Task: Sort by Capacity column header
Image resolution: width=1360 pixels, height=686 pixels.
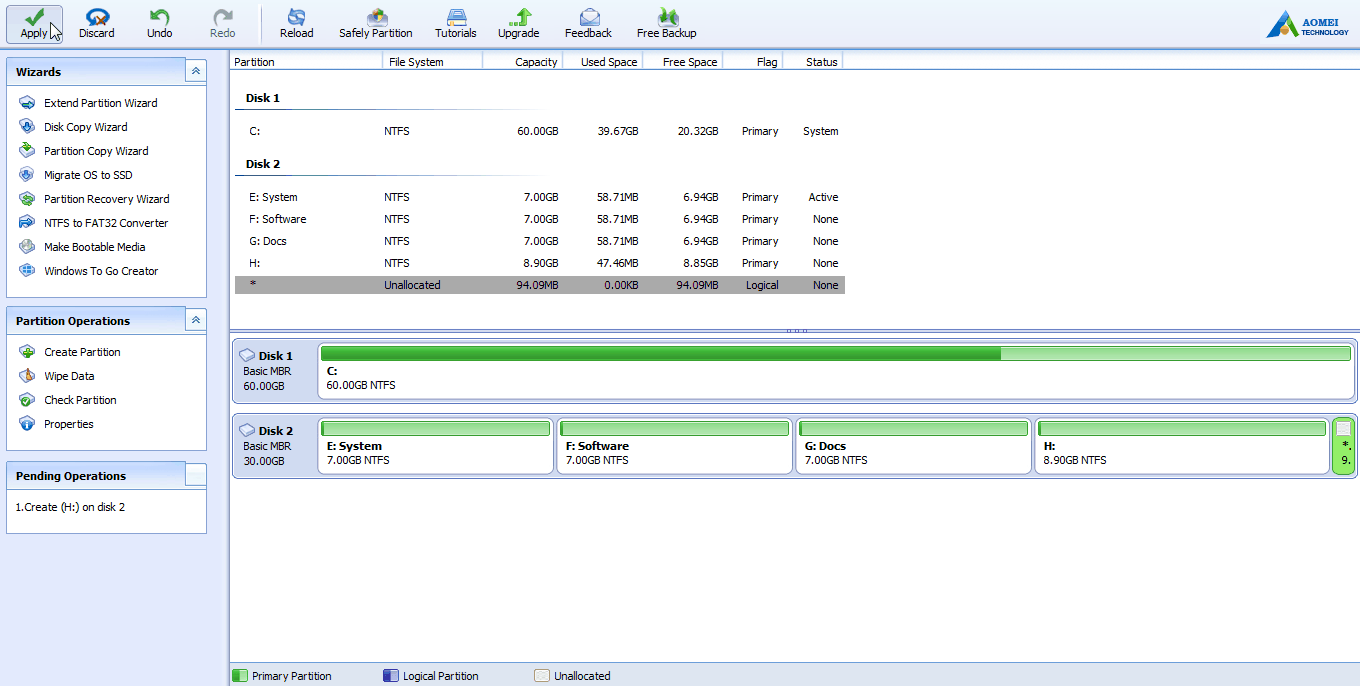Action: pos(522,61)
